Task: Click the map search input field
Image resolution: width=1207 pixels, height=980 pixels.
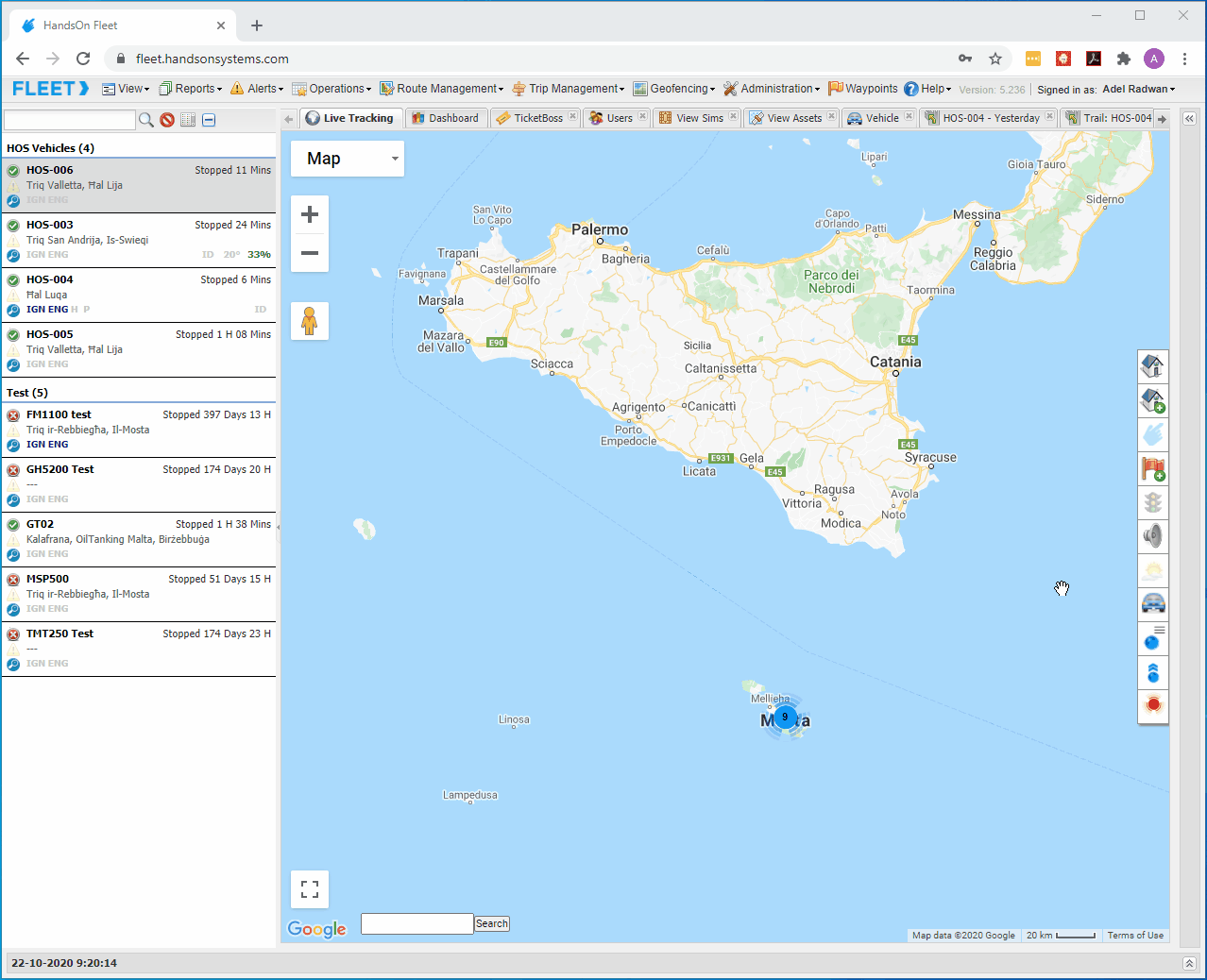Action: point(417,923)
